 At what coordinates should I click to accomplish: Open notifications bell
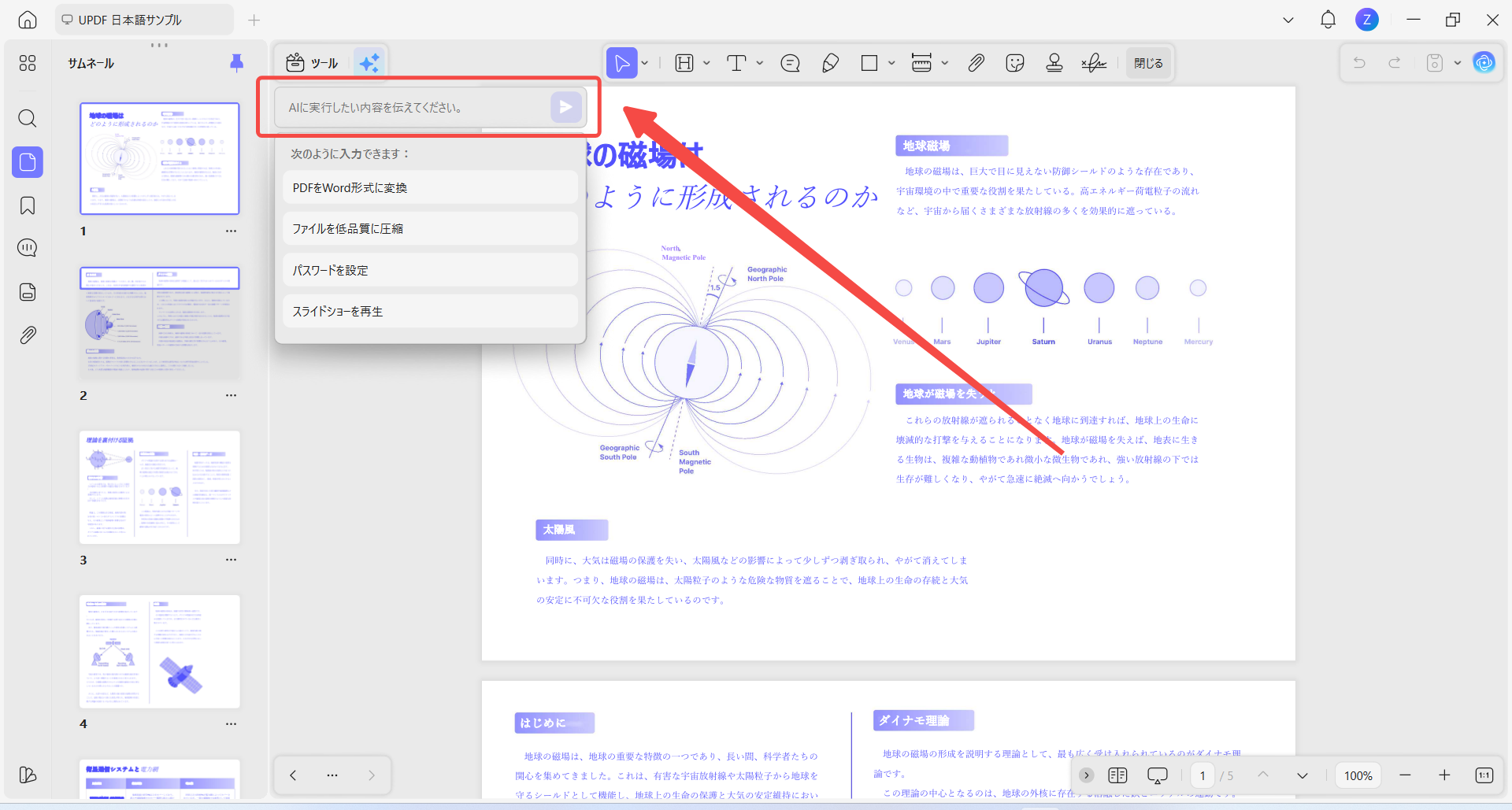[x=1328, y=20]
